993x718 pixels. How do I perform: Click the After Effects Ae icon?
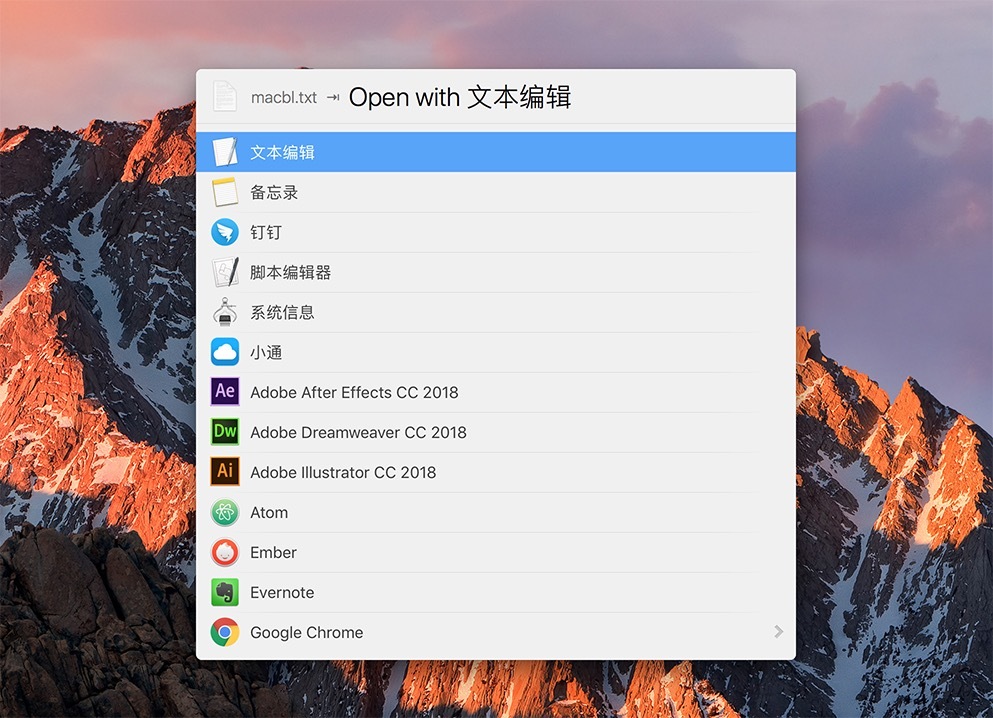(225, 391)
